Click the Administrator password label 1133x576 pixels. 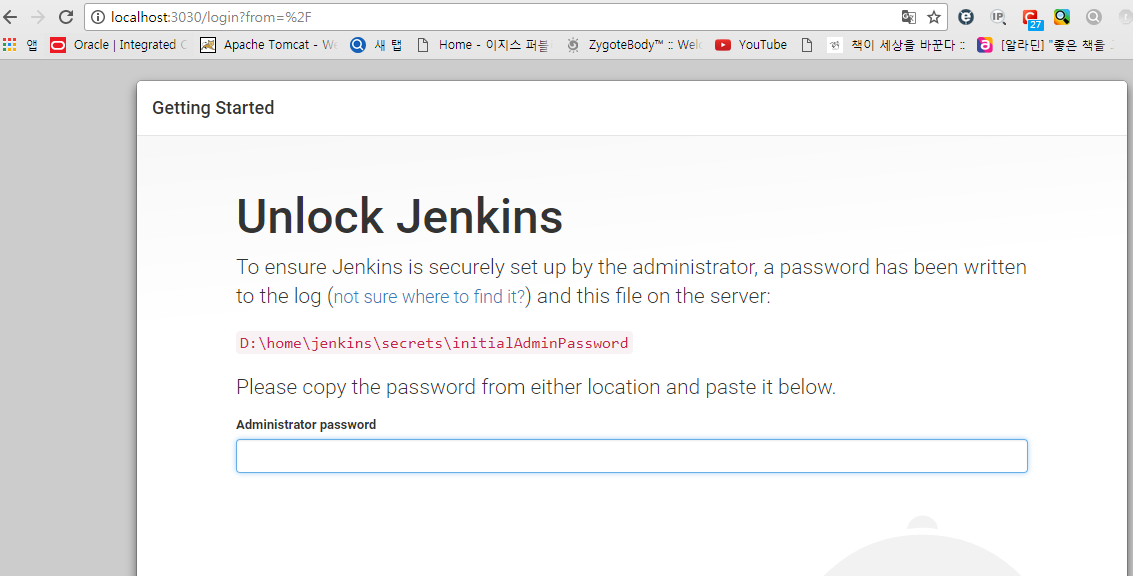tap(306, 424)
